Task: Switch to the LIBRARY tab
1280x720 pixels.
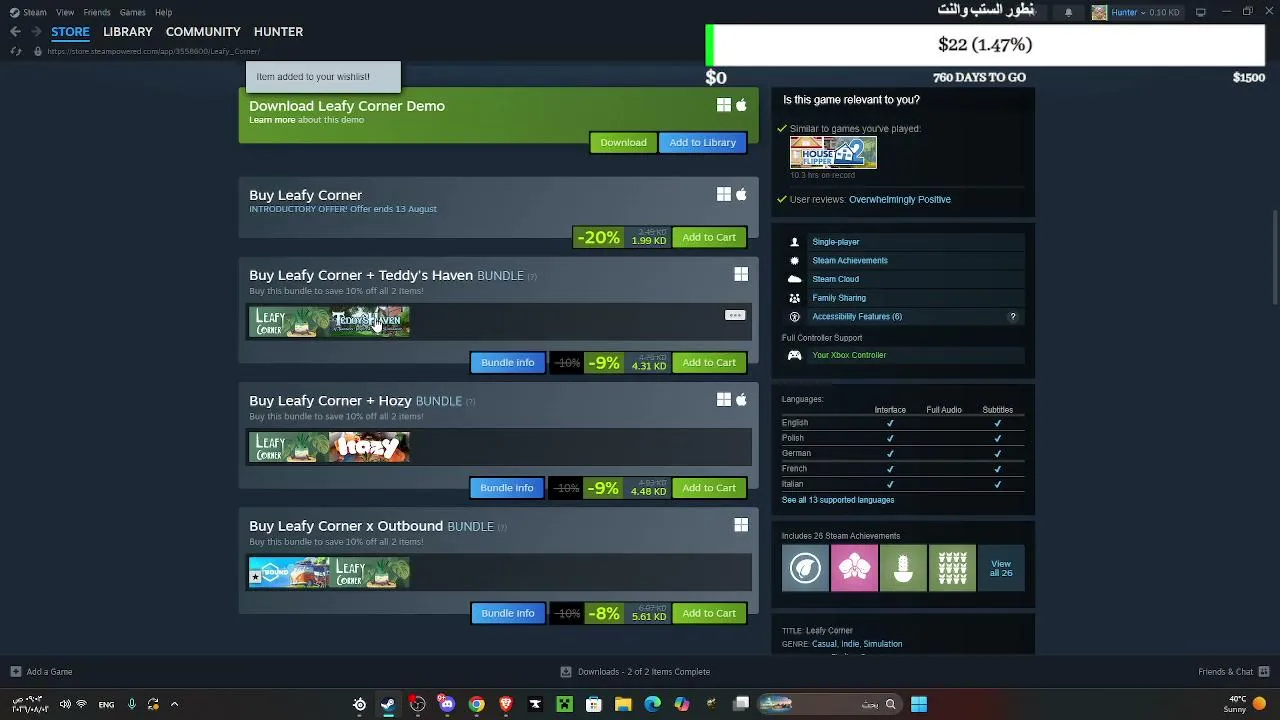Action: click(x=128, y=32)
